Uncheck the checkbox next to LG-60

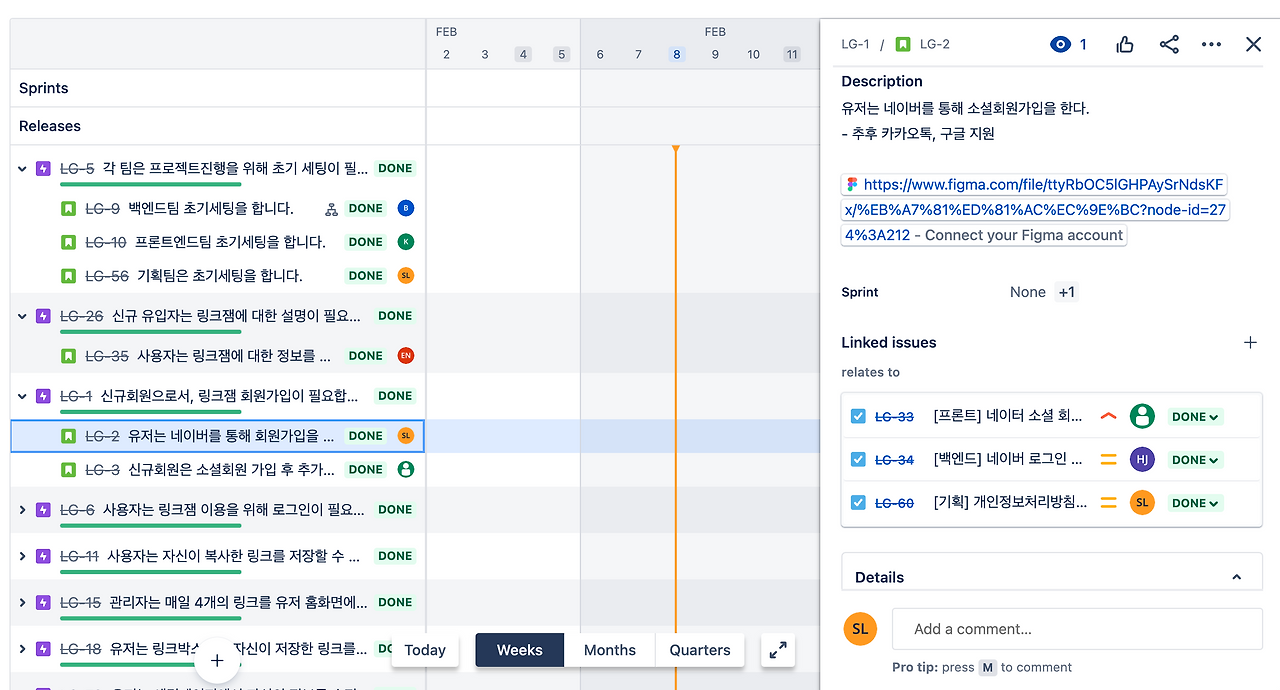click(857, 502)
